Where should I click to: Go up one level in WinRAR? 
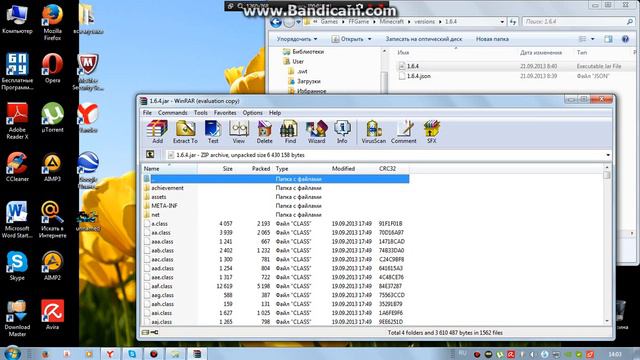[150, 155]
